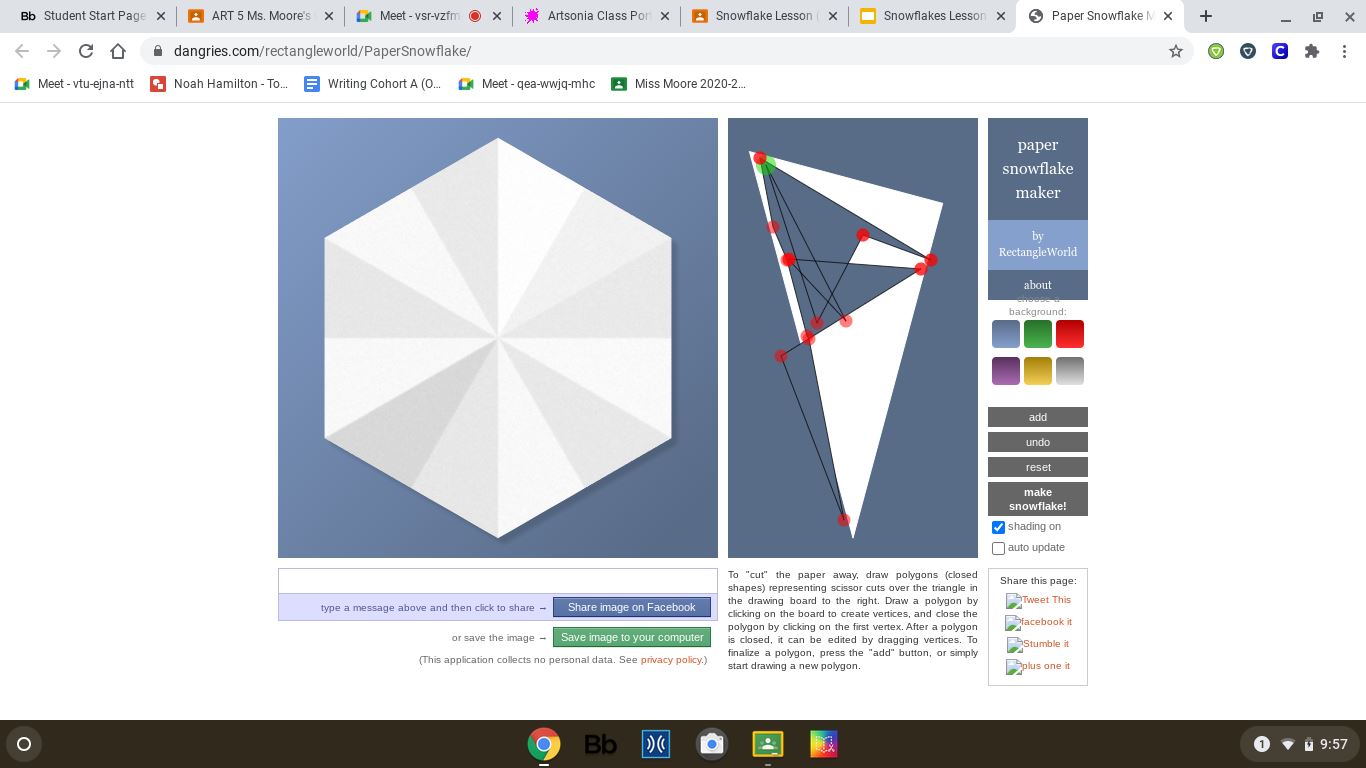Bookmark this page with the star icon

(x=1176, y=51)
